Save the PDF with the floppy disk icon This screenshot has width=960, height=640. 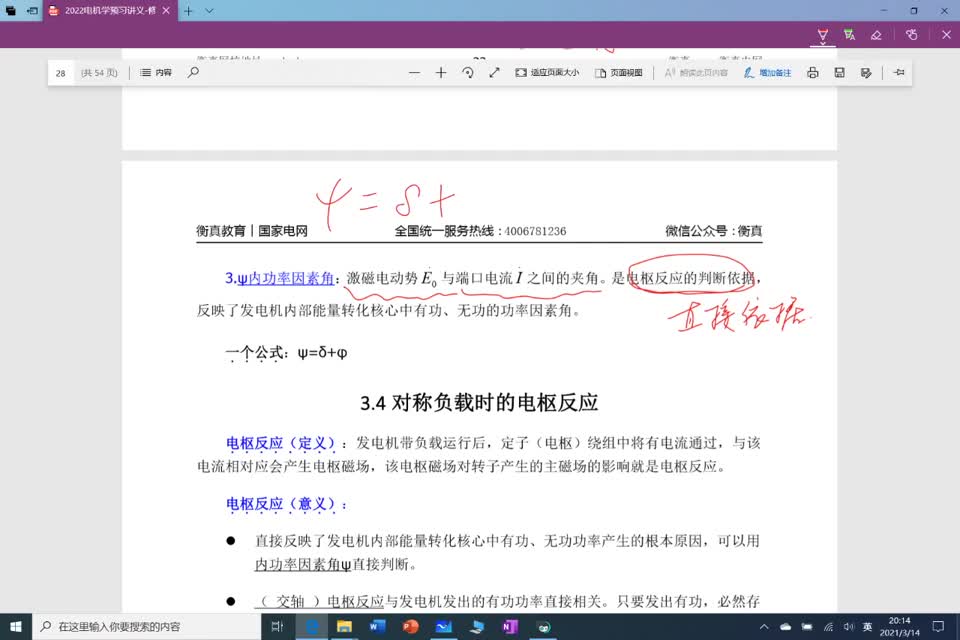point(839,73)
